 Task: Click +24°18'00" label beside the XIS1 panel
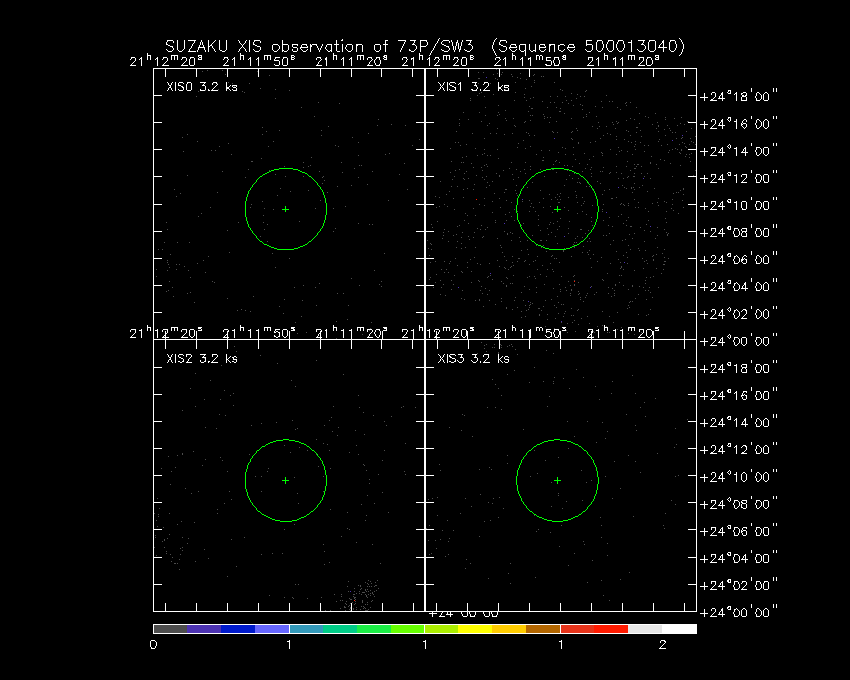pos(738,97)
